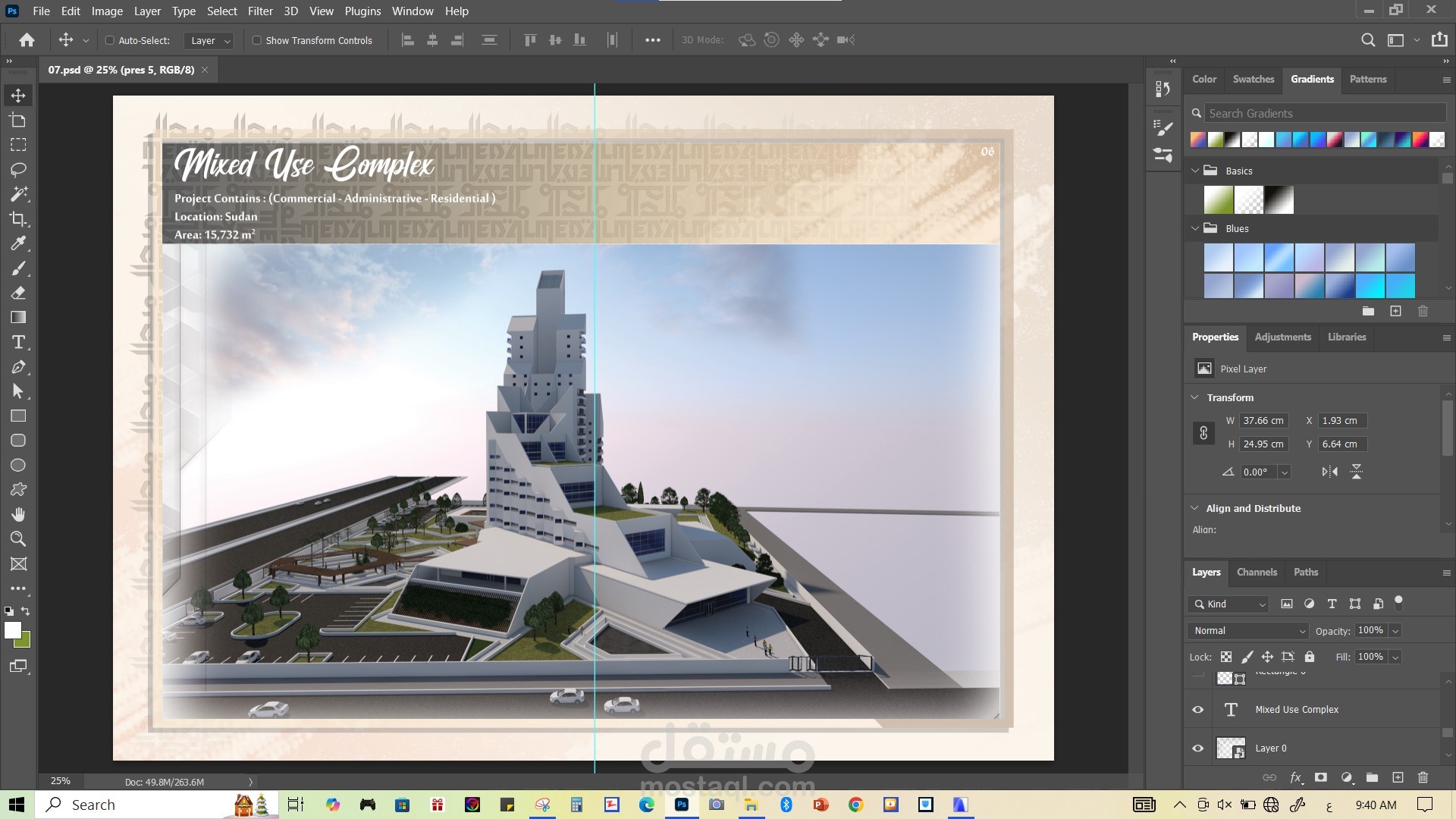Viewport: 1456px width, 819px height.
Task: Click the Search Gradients field
Action: (x=1326, y=114)
